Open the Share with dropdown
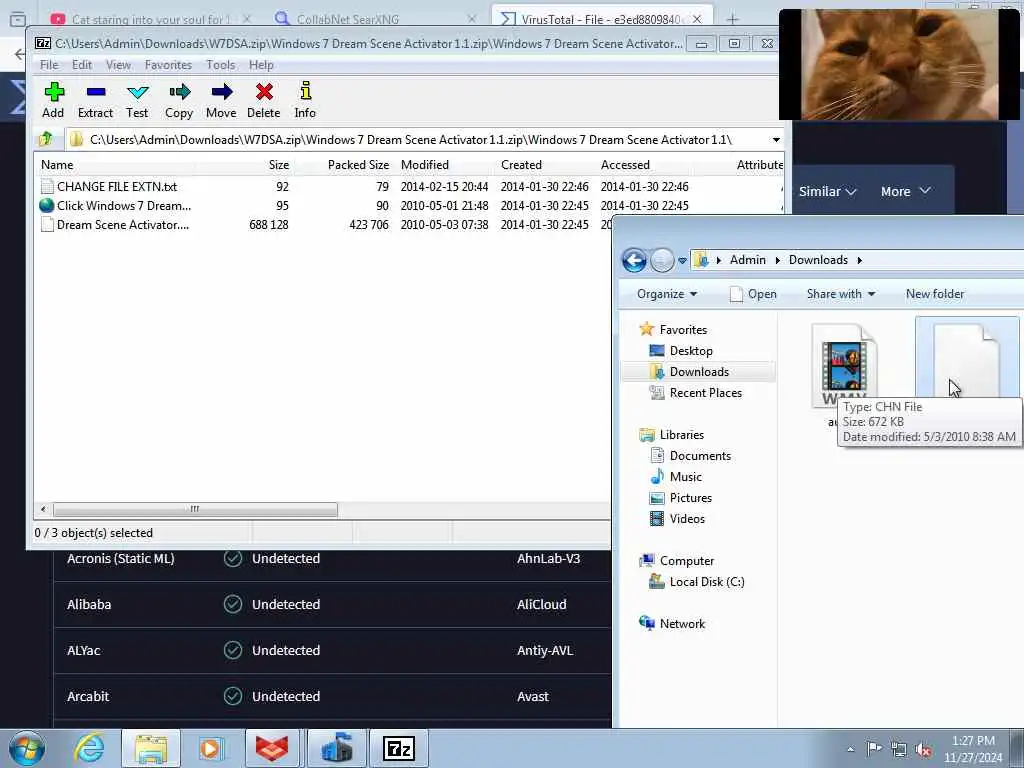 point(840,294)
